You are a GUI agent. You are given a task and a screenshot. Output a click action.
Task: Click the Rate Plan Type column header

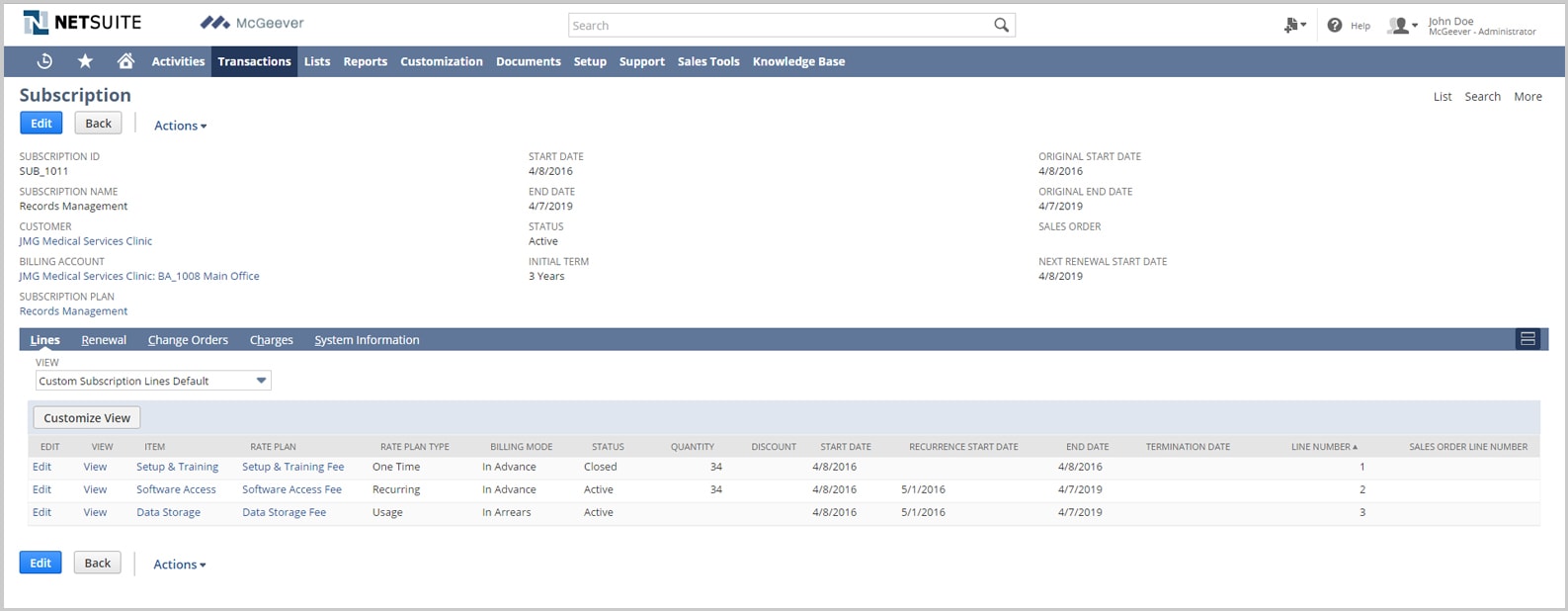415,447
